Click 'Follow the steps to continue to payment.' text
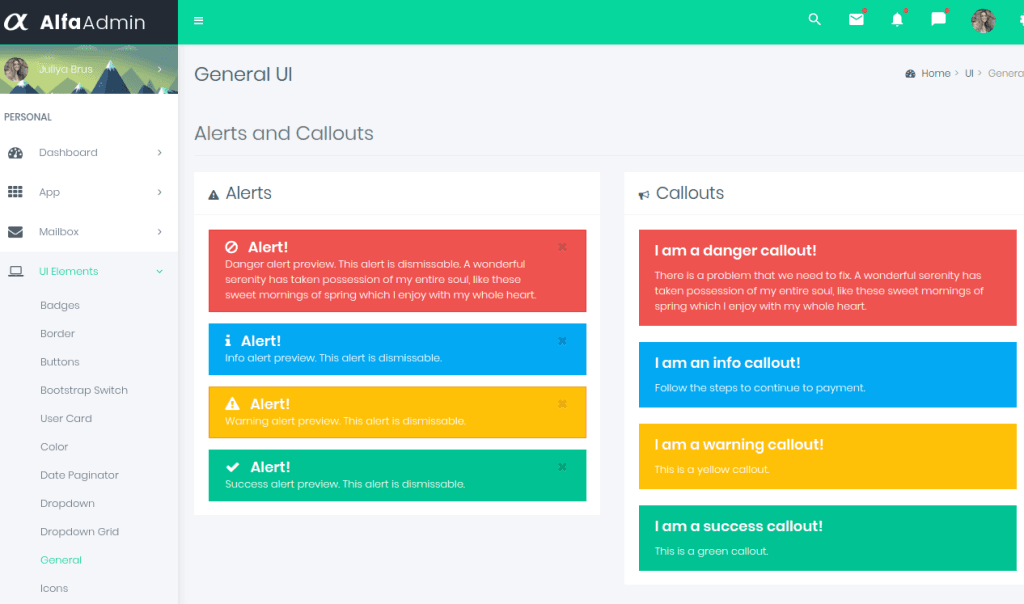 pyautogui.click(x=760, y=388)
